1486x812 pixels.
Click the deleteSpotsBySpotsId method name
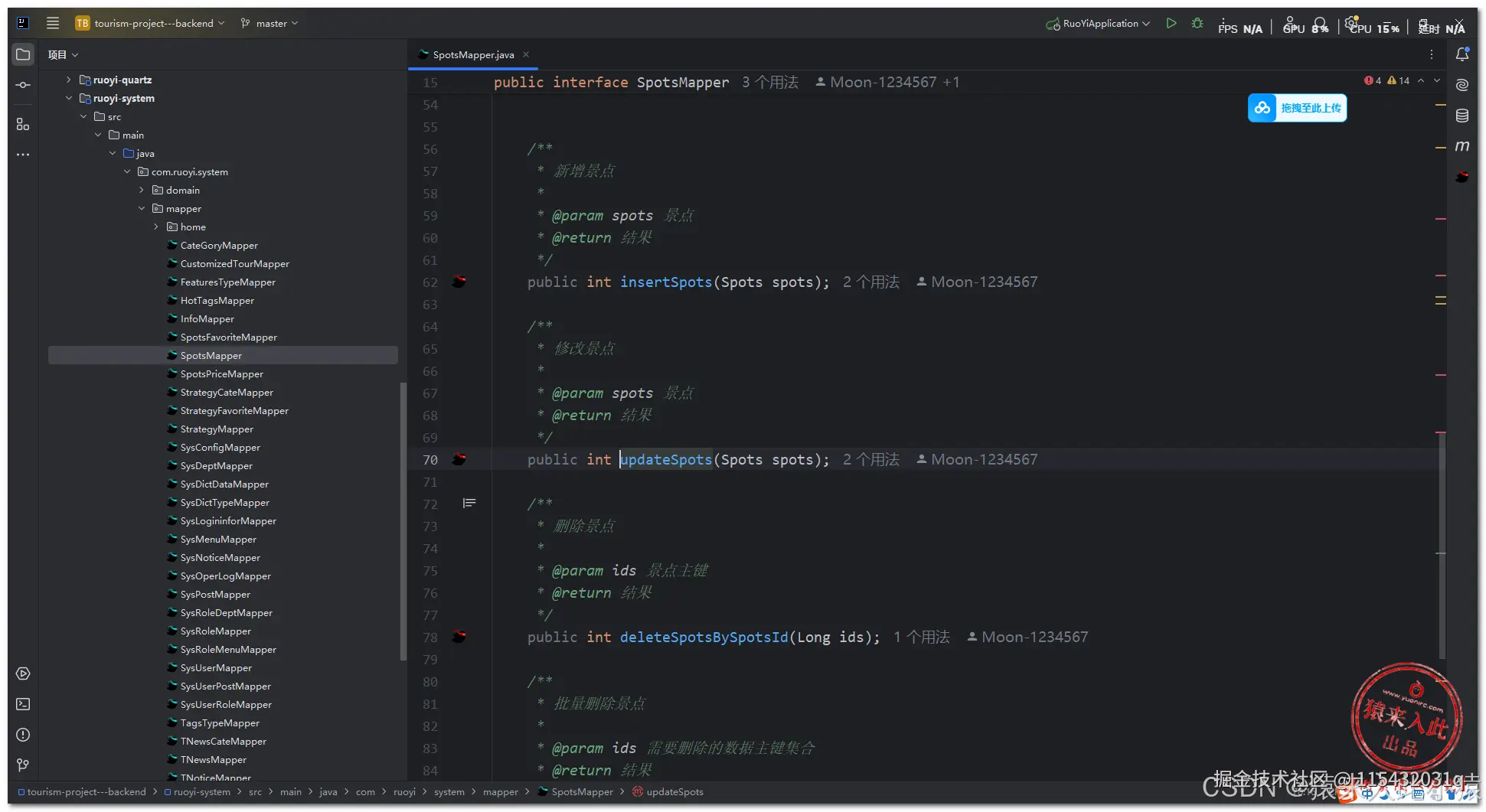[704, 637]
